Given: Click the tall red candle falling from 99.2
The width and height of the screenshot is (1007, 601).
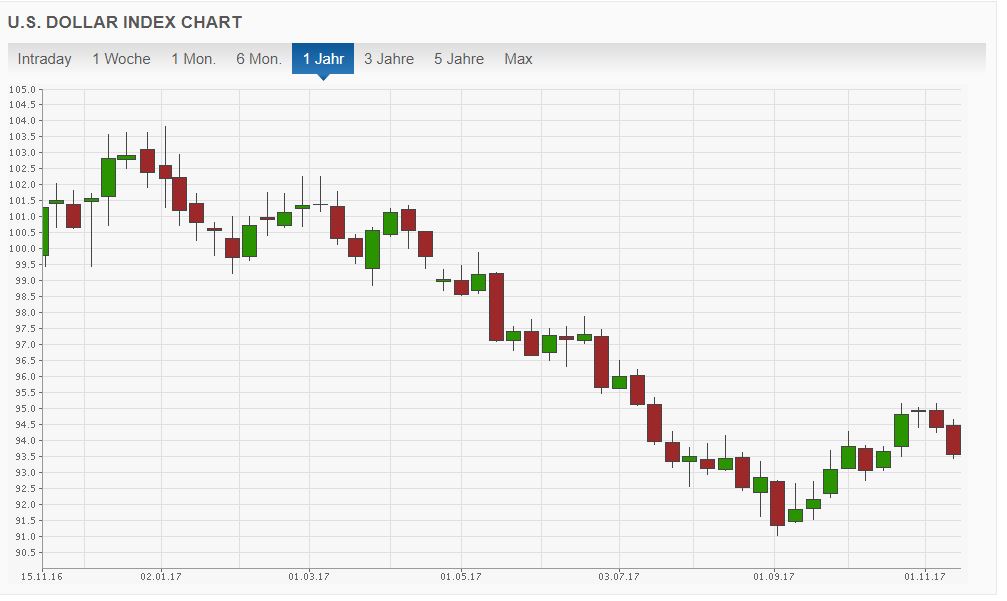Looking at the screenshot, I should click(496, 307).
